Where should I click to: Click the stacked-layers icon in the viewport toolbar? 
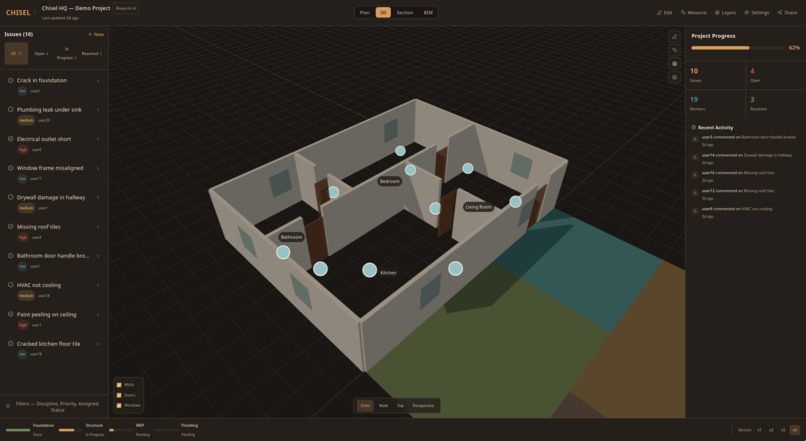click(674, 78)
